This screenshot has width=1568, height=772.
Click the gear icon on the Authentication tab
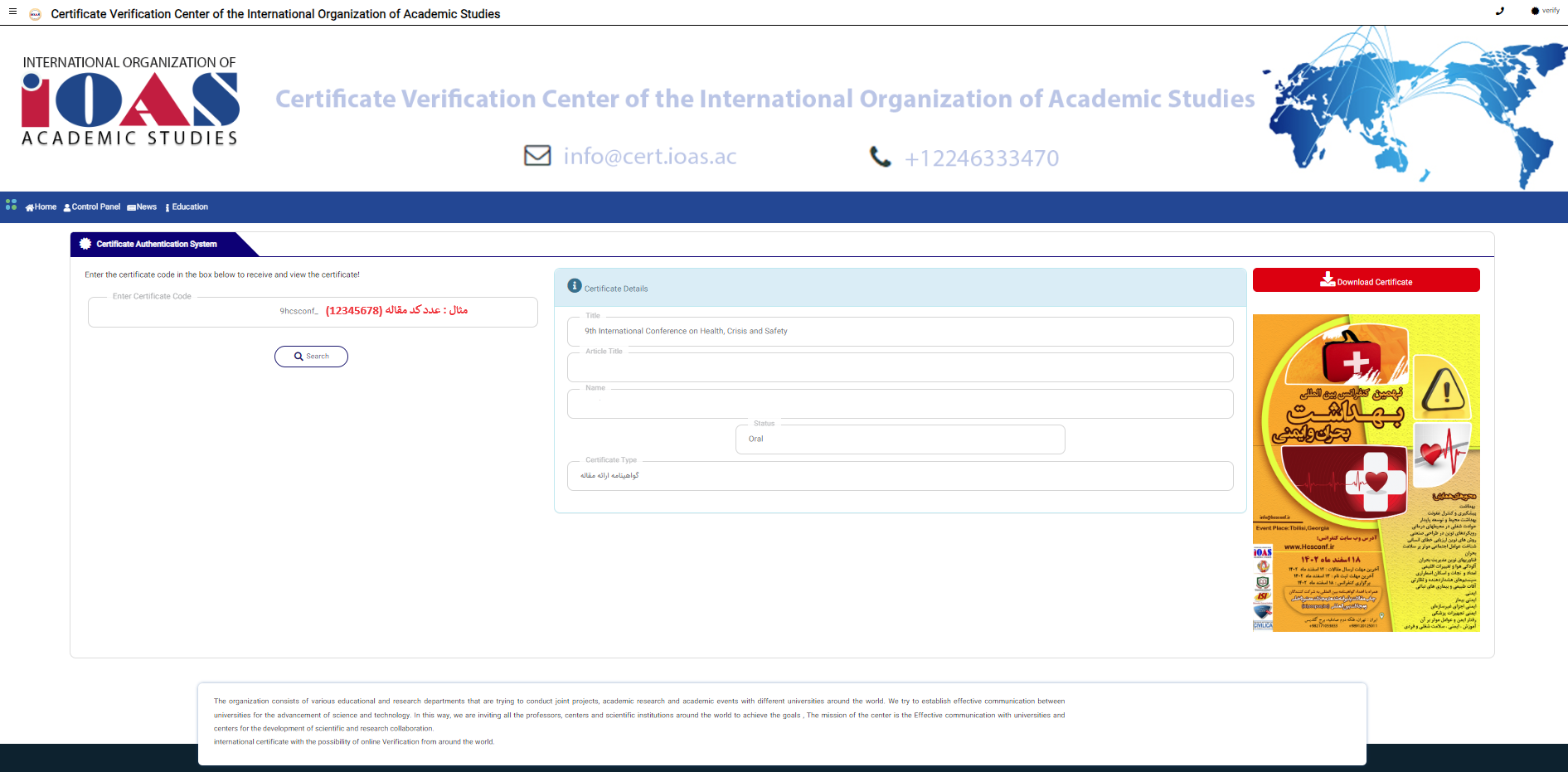85,244
